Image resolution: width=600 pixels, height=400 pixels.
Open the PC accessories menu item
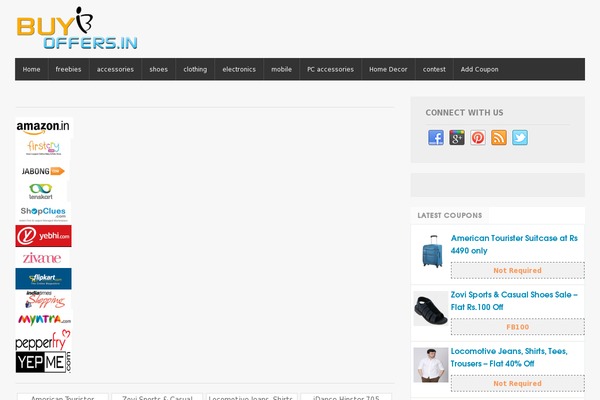(331, 69)
